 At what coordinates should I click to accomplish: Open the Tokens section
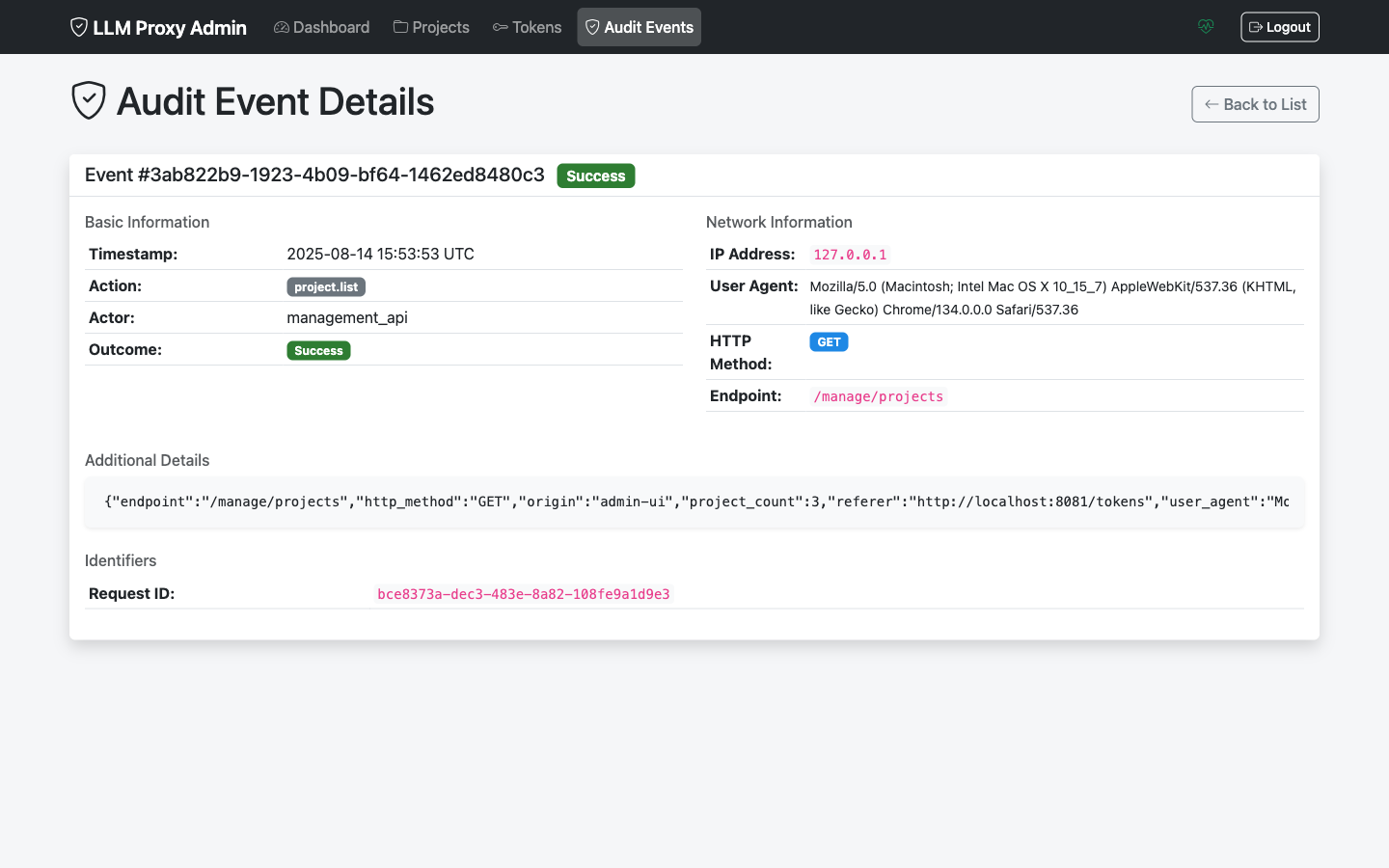tap(527, 27)
